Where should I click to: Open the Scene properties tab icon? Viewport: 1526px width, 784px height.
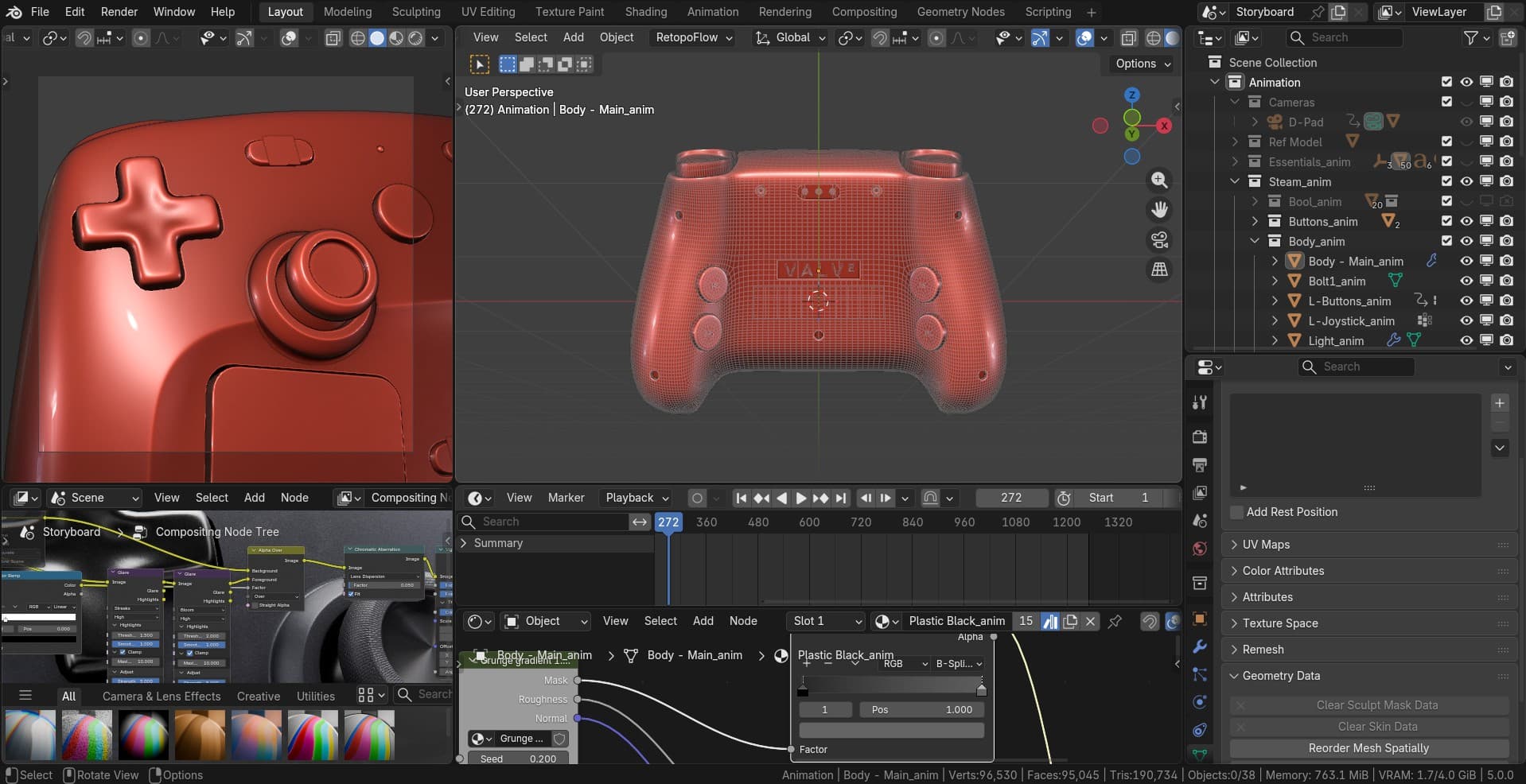(1200, 521)
